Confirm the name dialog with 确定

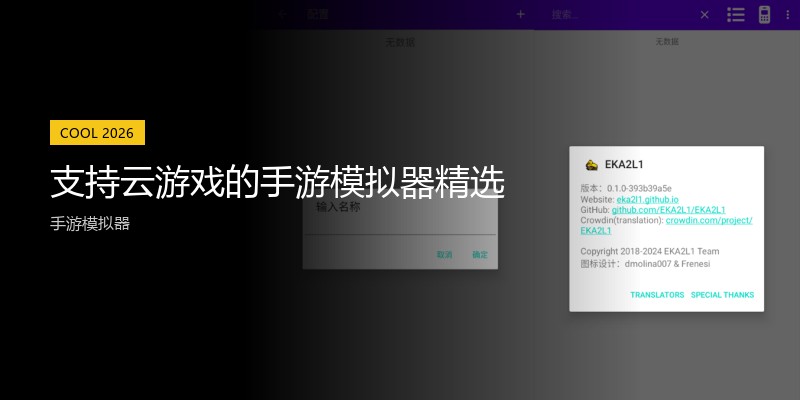pyautogui.click(x=480, y=255)
